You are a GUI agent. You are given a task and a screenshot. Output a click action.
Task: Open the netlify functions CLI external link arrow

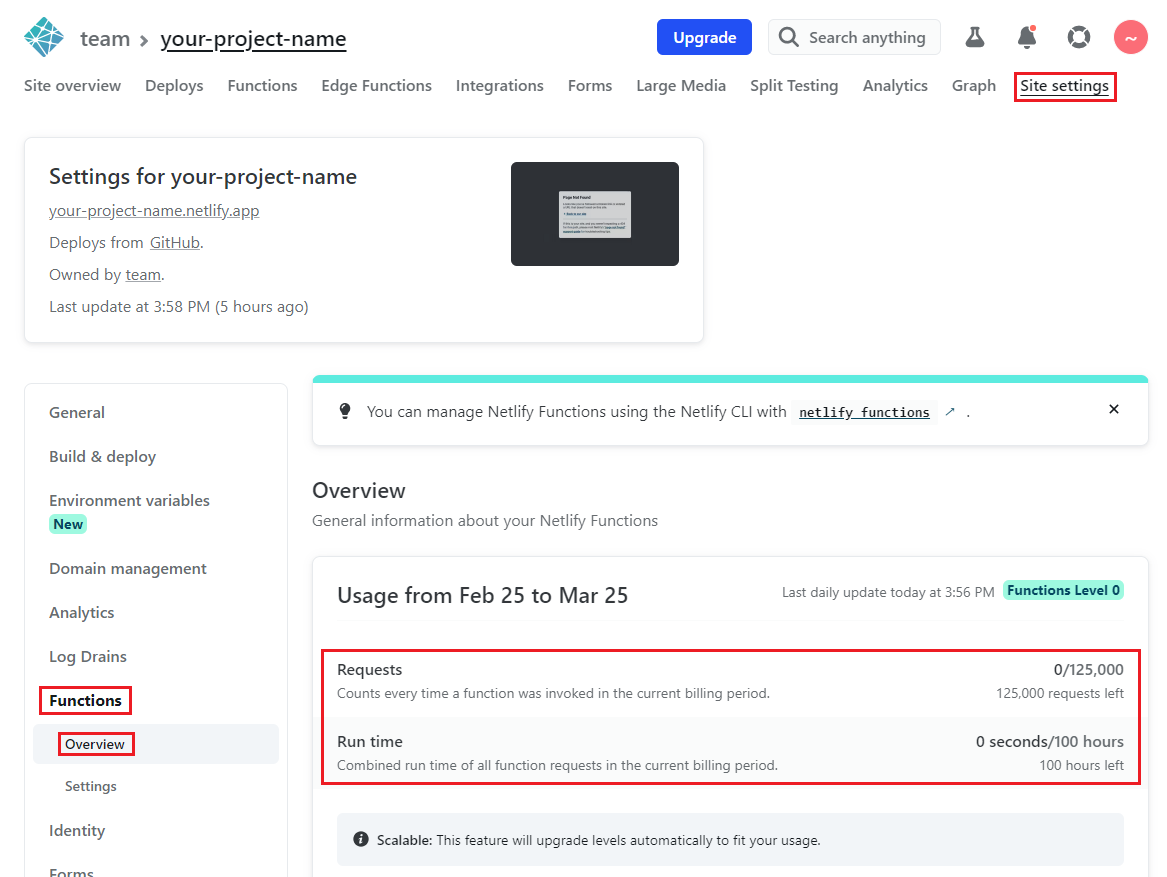coord(950,411)
